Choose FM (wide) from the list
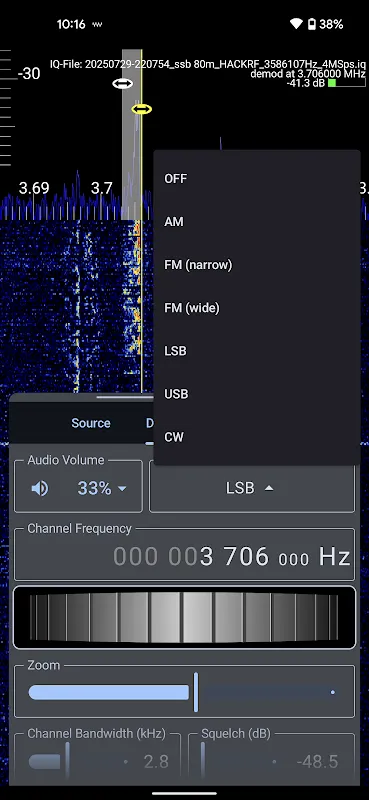This screenshot has height=800, width=369. tap(257, 308)
